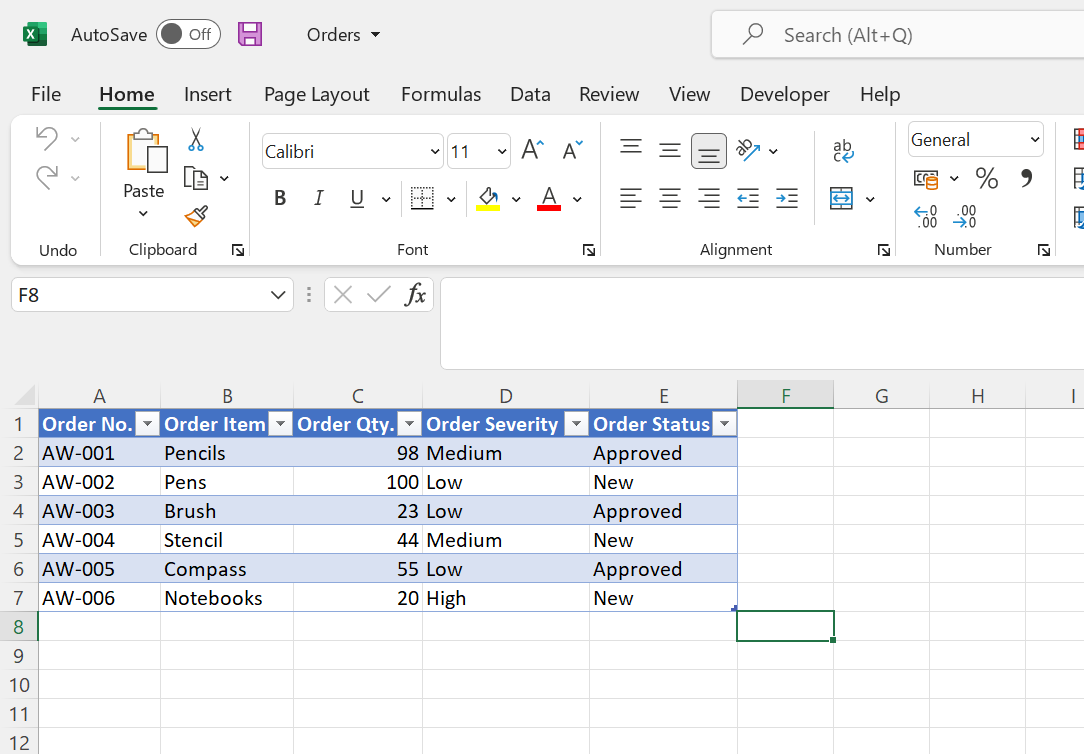Screen dimensions: 1084x754
Task: Open the Developer ribbon tab
Action: point(784,94)
